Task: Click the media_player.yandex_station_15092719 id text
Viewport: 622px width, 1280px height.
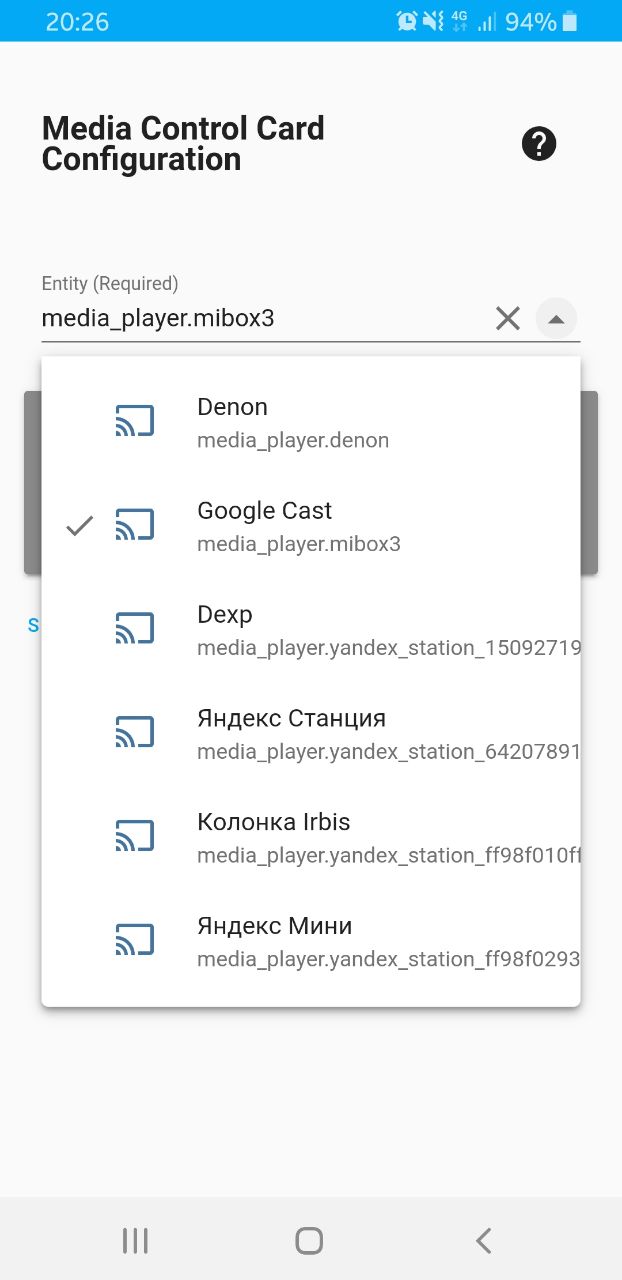Action: coord(388,648)
